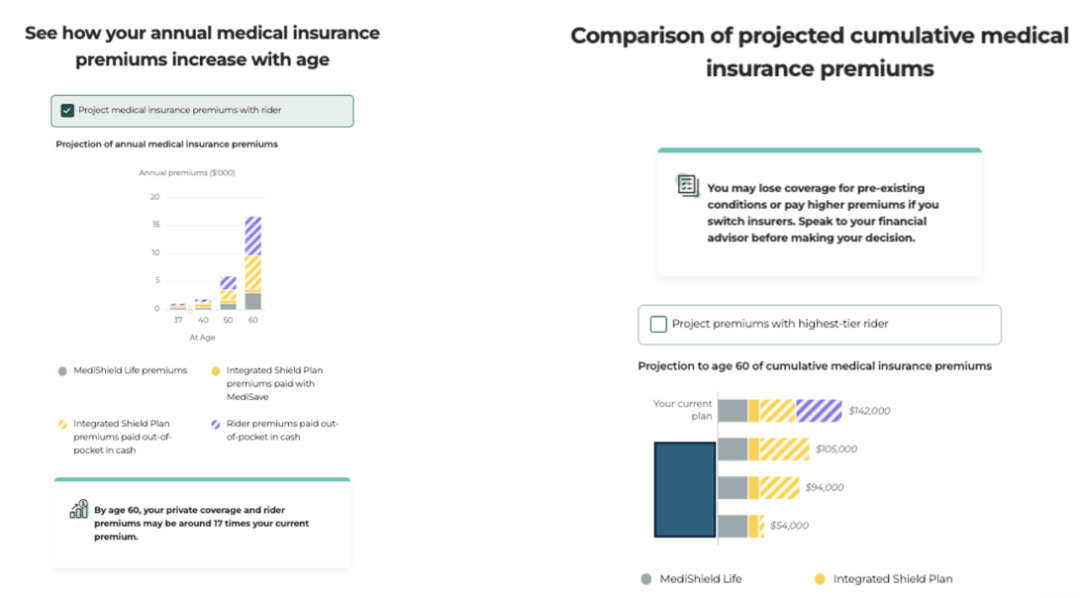Click the age 60 premium summary card

[x=202, y=523]
